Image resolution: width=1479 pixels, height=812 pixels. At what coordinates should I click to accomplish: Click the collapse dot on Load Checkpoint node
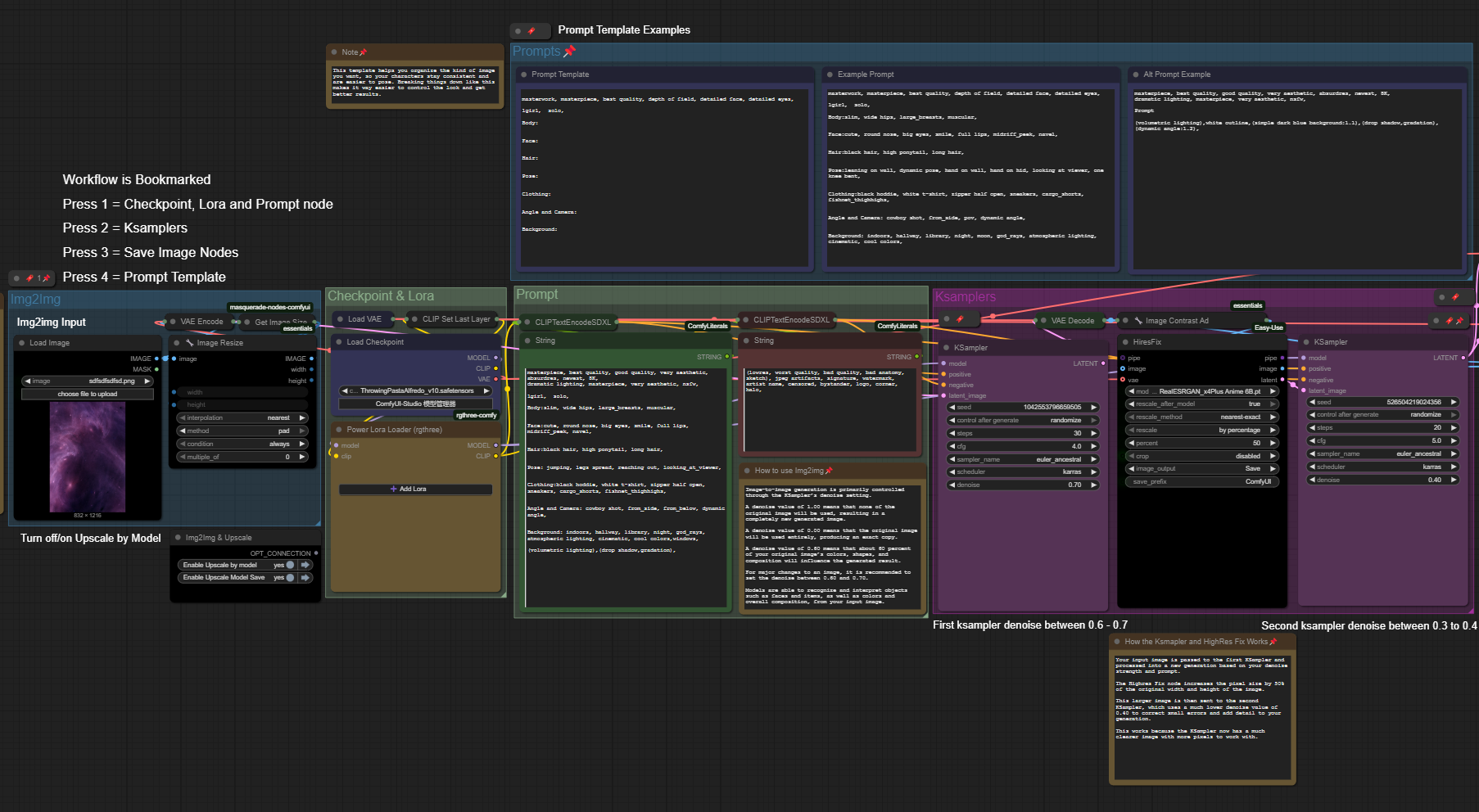[x=338, y=342]
